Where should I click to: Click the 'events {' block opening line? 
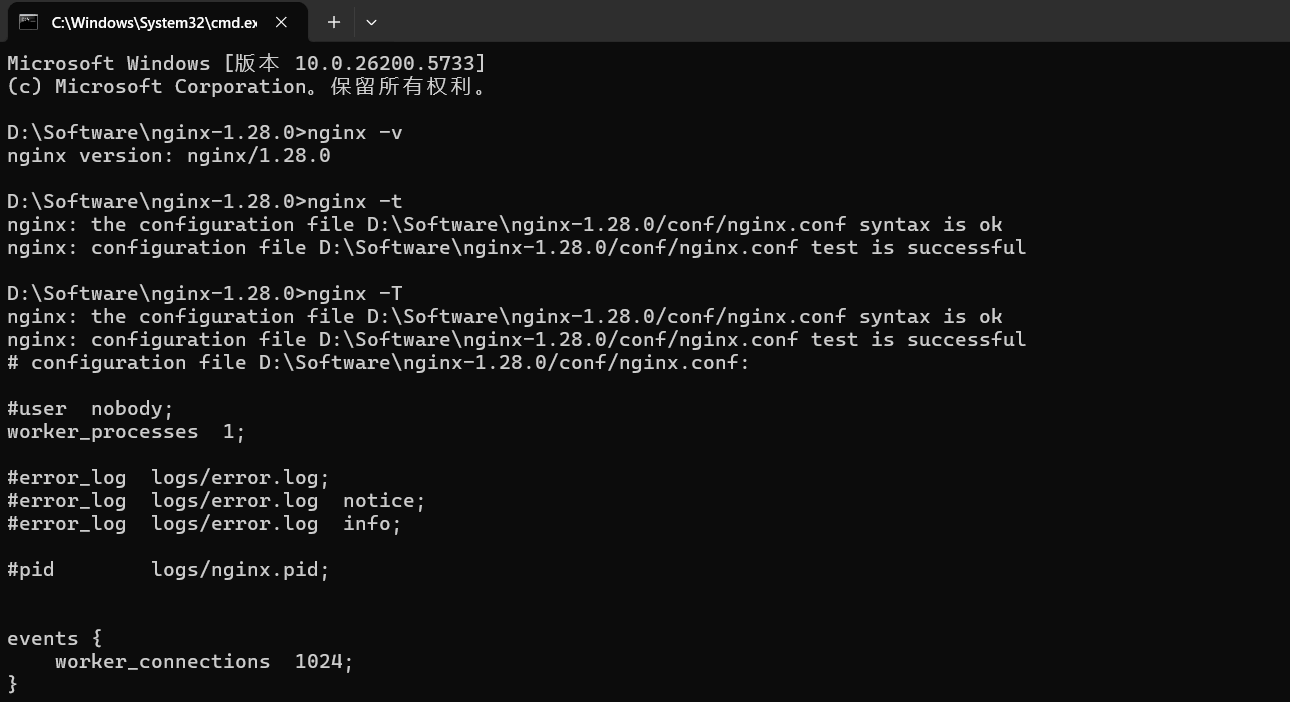(x=54, y=638)
